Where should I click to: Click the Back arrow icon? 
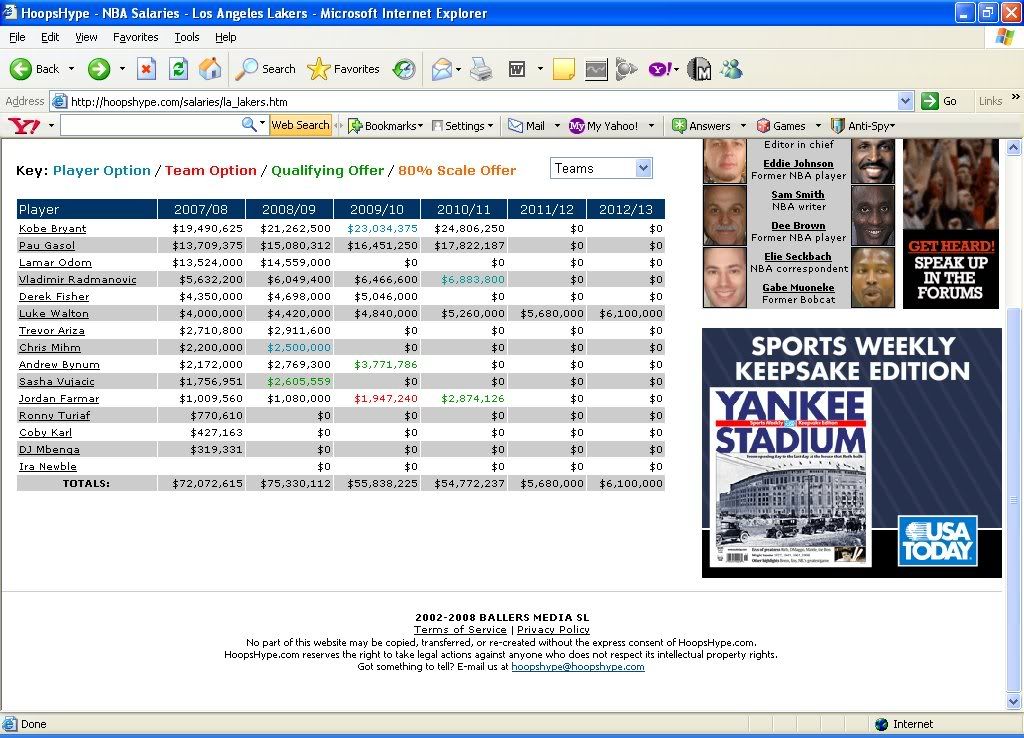tap(20, 69)
